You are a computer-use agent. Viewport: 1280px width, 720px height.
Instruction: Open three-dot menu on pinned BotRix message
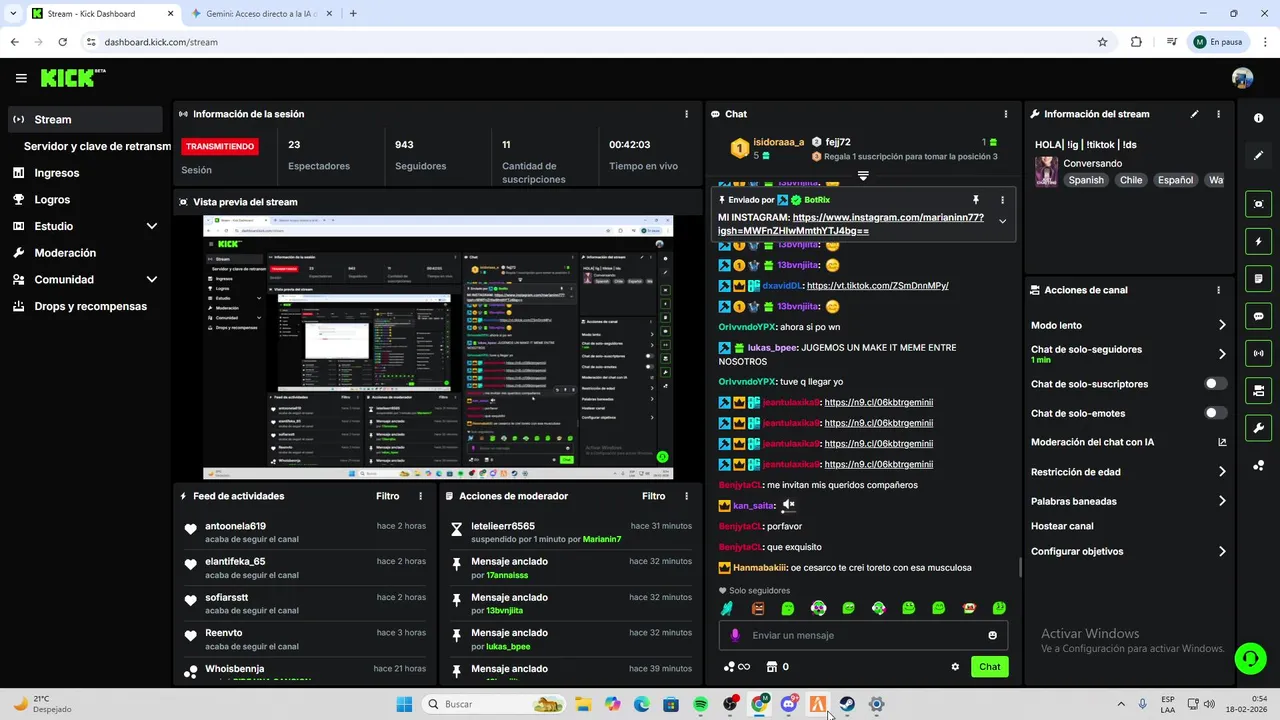[x=1002, y=200]
